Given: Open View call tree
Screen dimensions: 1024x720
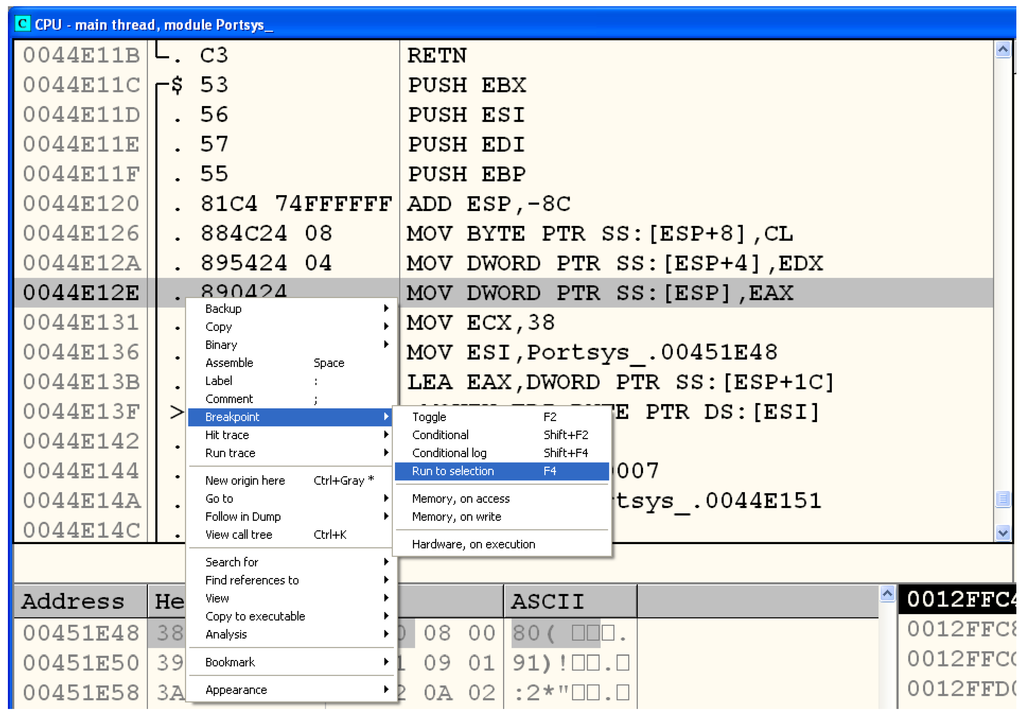Looking at the screenshot, I should pos(238,535).
